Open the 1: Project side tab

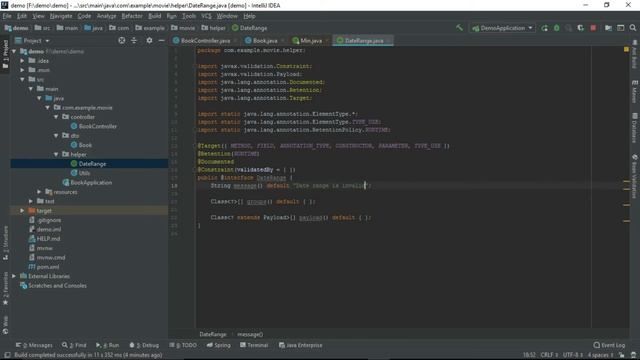5,54
